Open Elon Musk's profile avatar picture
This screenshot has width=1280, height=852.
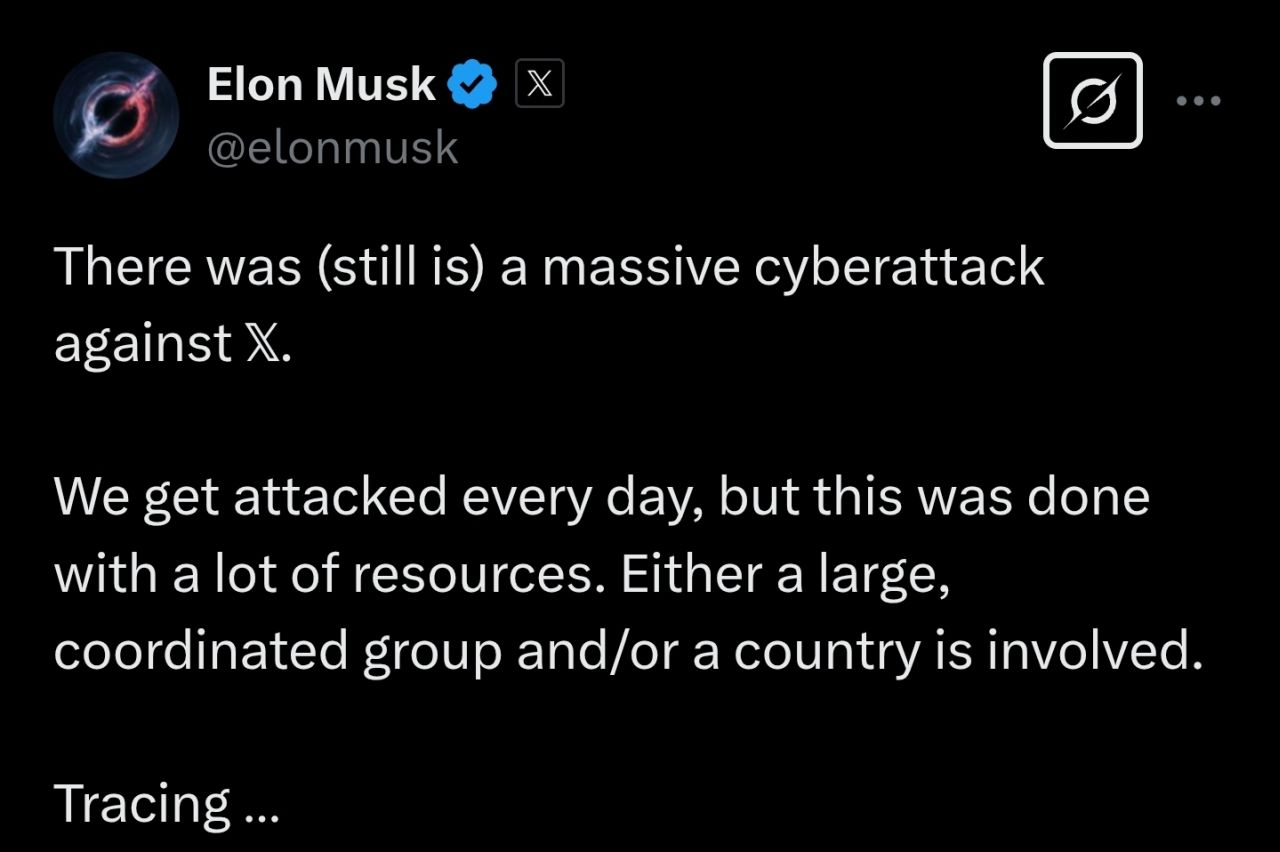(x=116, y=114)
